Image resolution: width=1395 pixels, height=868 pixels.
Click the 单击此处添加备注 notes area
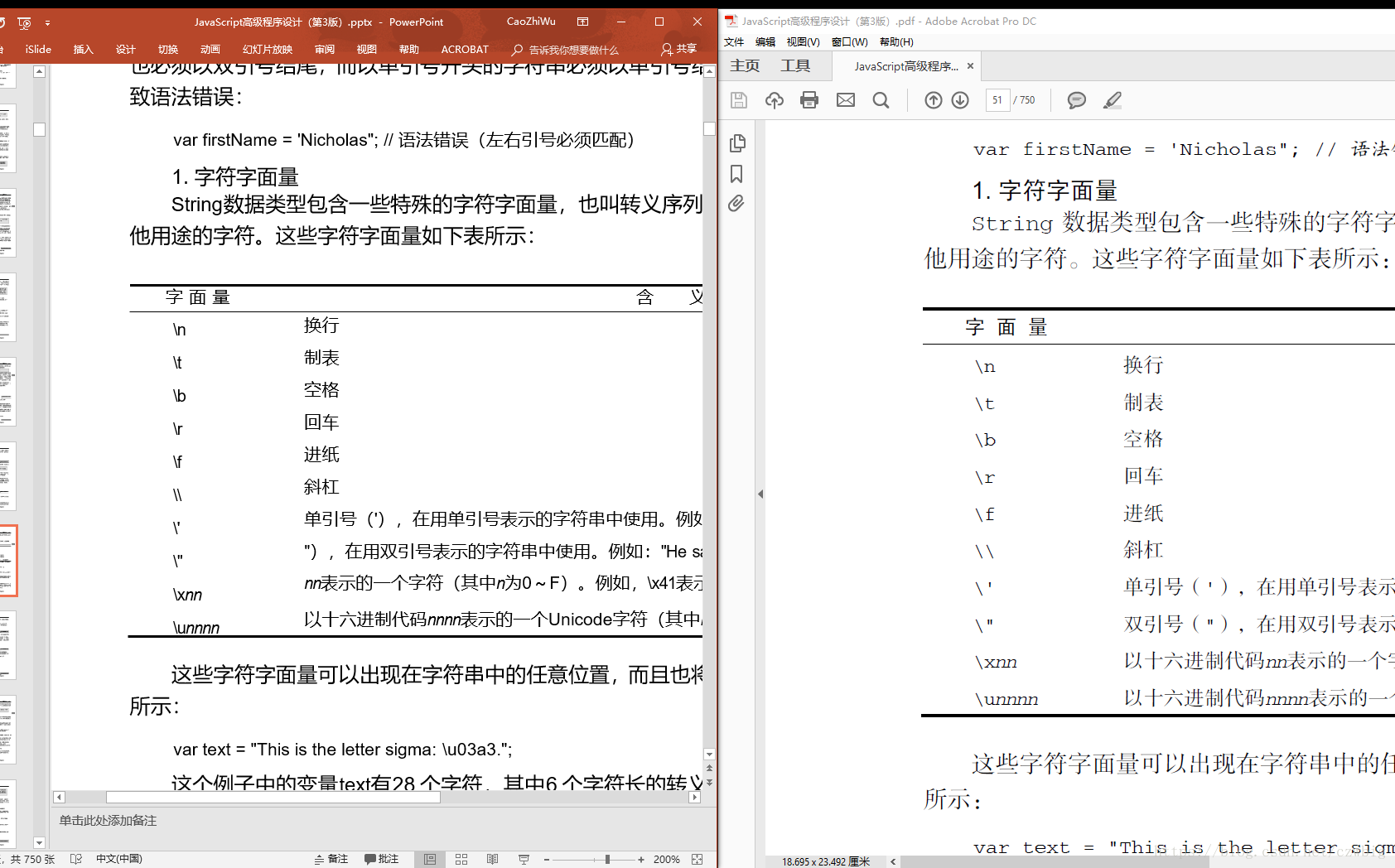108,821
